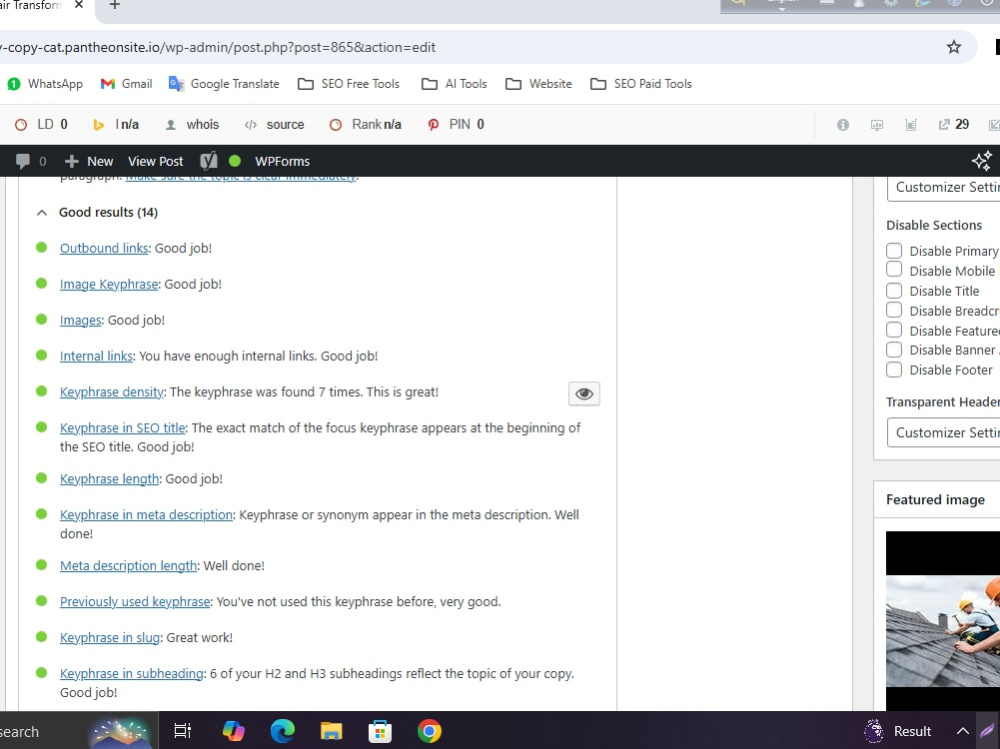1000x749 pixels.
Task: Show hidden icons in system tray
Action: pyautogui.click(x=962, y=731)
